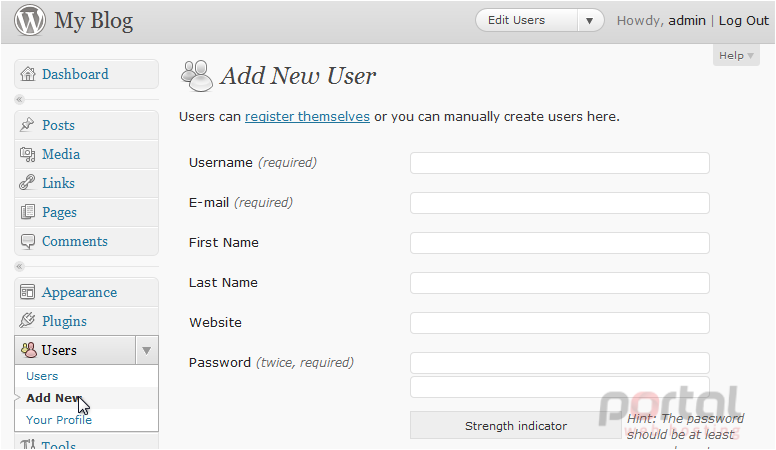Collapse the Users menu arrow
Viewport: 776px width, 450px height.
point(146,350)
